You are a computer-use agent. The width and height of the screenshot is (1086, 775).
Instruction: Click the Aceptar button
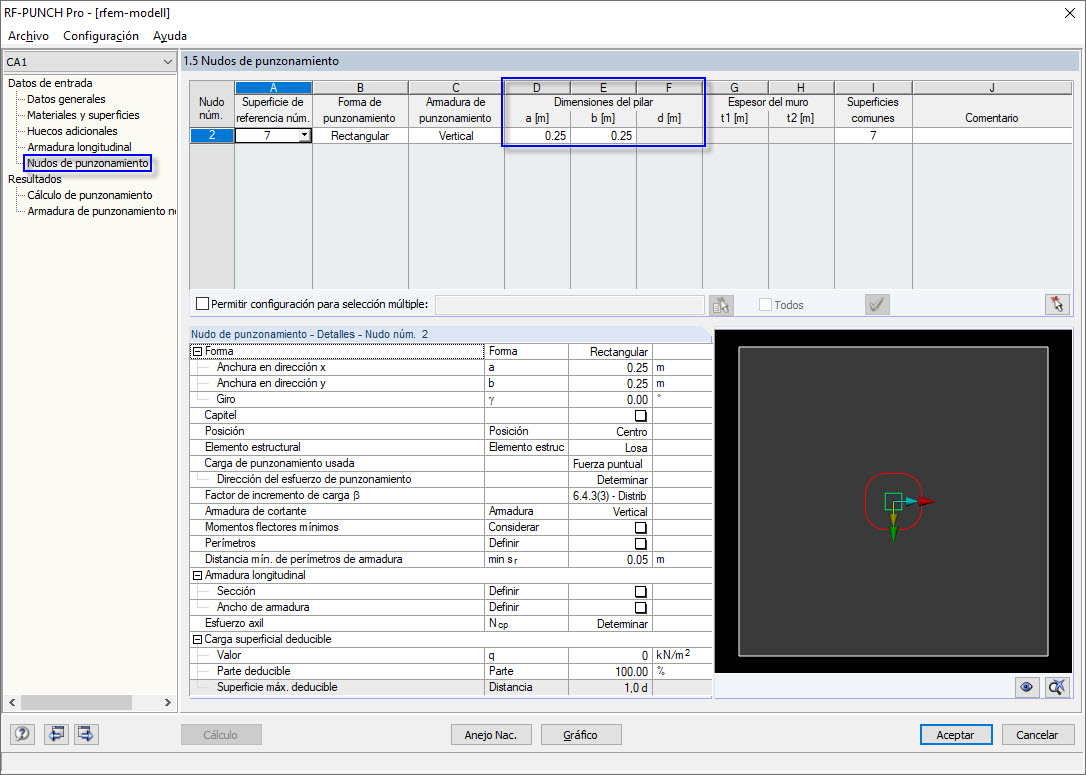[x=956, y=735]
